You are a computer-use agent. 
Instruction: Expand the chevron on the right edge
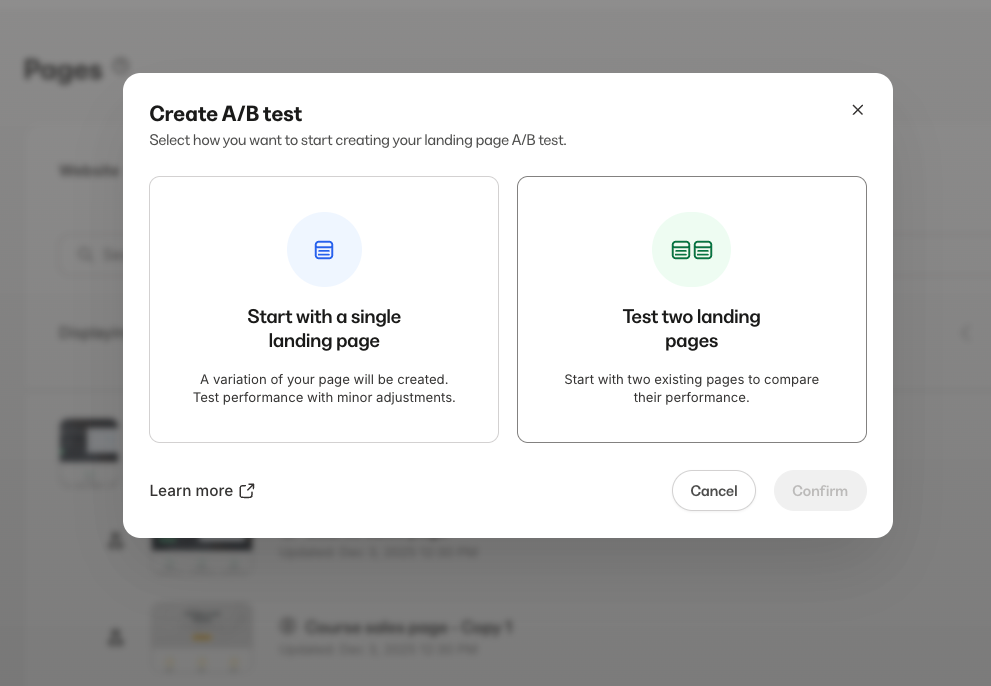point(965,332)
